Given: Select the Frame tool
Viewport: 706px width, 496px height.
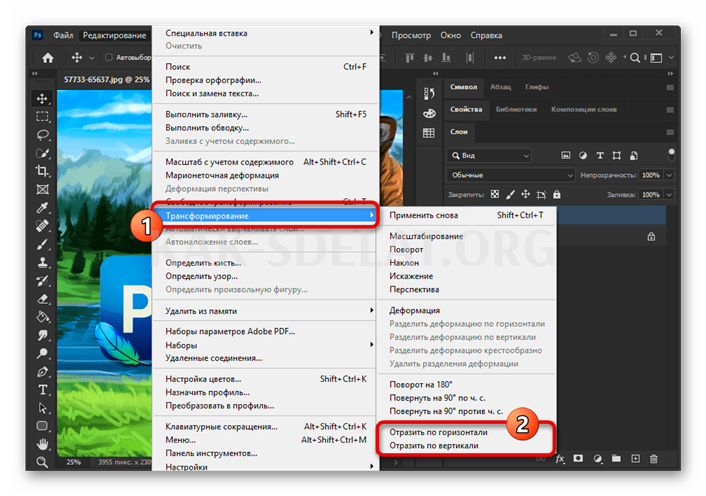Looking at the screenshot, I should 42,189.
